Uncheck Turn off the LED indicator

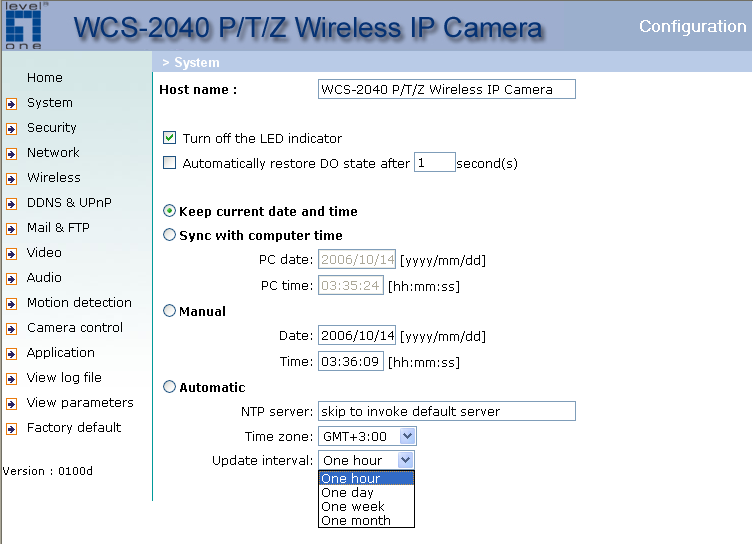tap(169, 139)
